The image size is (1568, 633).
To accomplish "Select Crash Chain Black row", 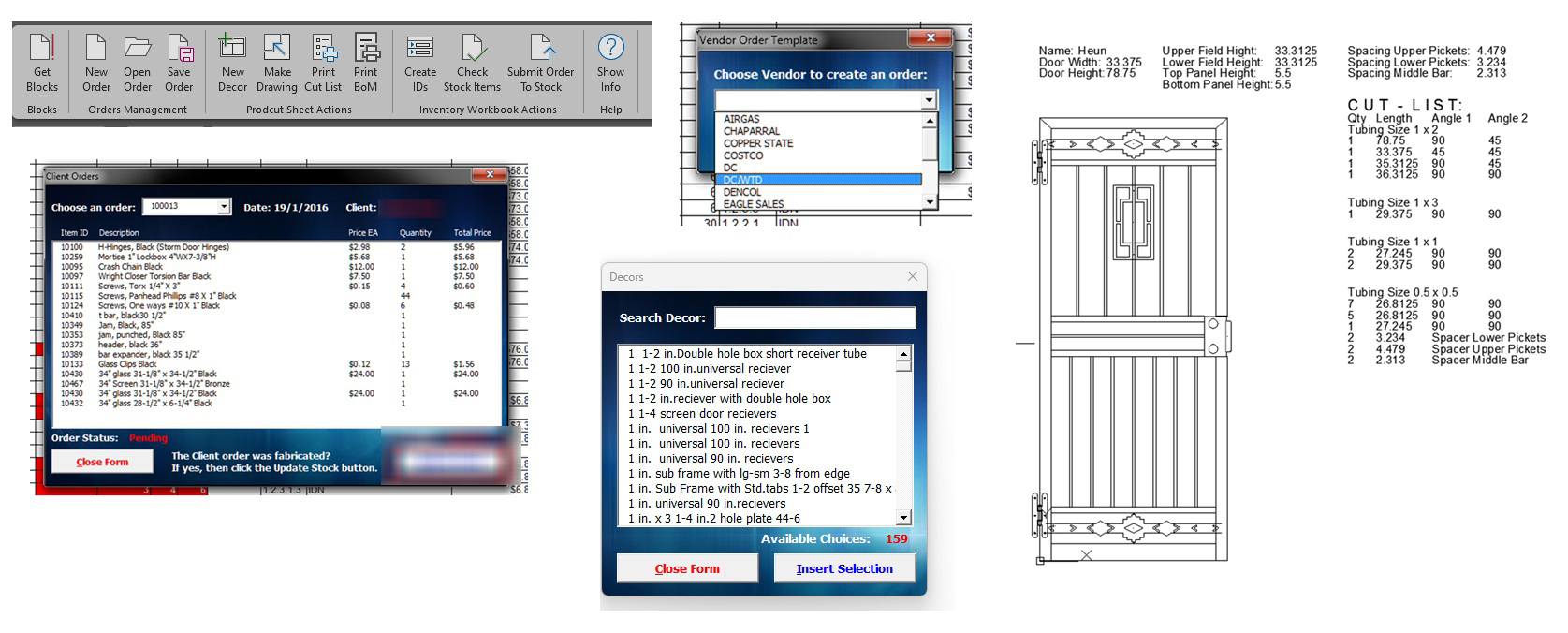I will pos(276,267).
